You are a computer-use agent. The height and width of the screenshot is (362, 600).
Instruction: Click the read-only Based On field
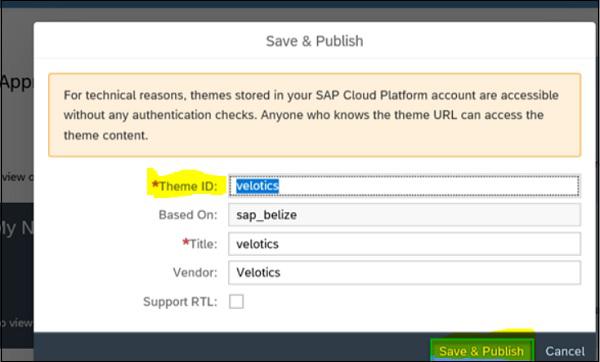[404, 215]
